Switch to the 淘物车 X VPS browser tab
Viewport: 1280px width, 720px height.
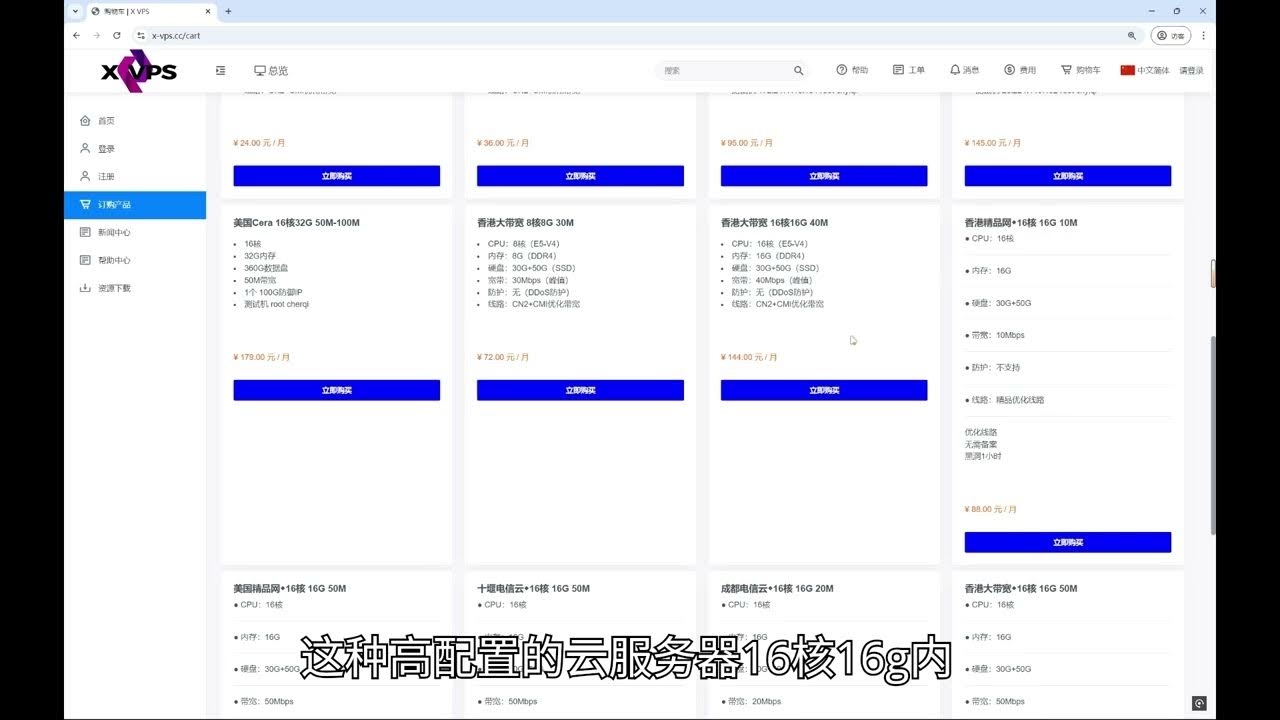[130, 11]
